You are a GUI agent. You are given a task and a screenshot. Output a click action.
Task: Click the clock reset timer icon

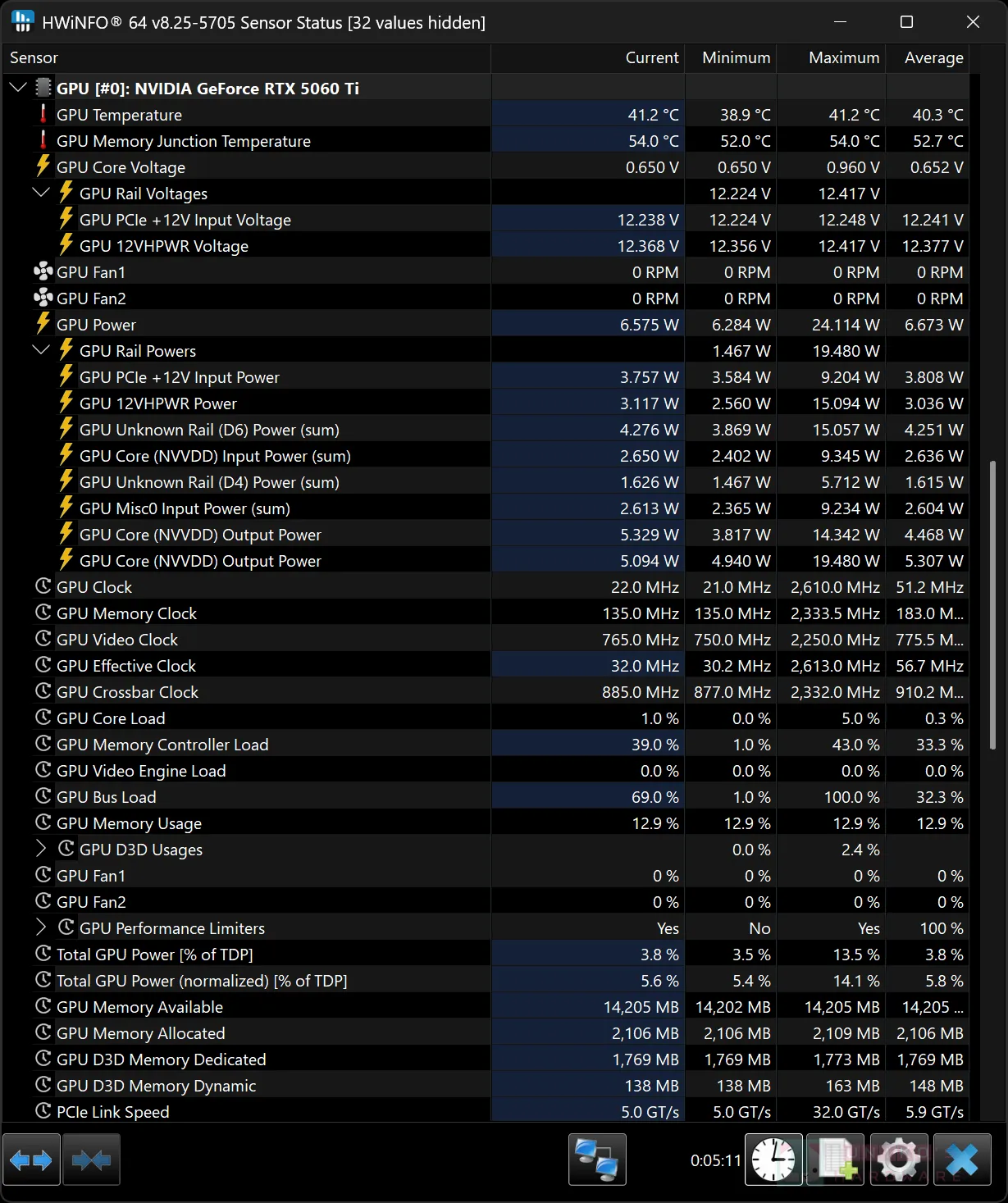(773, 1160)
